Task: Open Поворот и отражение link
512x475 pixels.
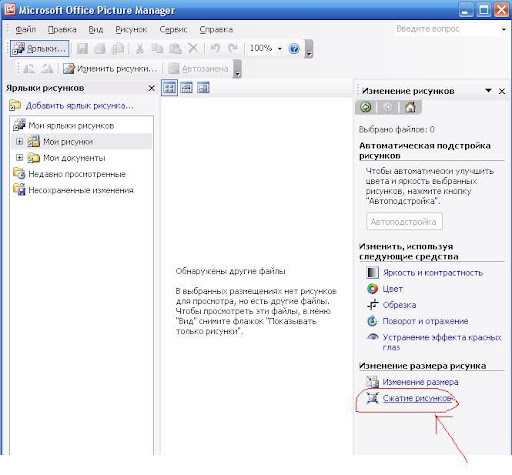Action: coord(425,321)
